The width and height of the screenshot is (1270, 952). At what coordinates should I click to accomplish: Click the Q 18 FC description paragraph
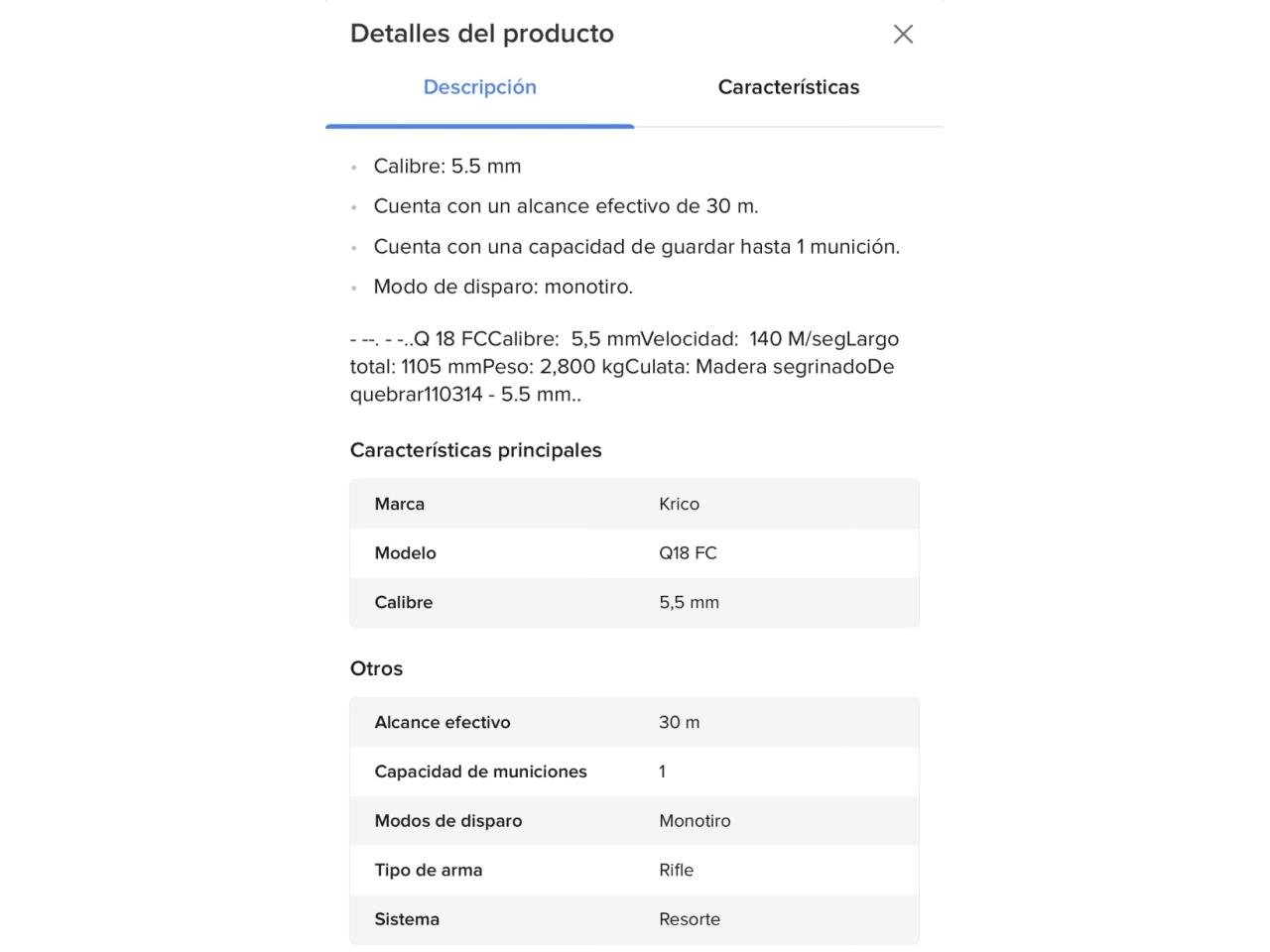(624, 366)
